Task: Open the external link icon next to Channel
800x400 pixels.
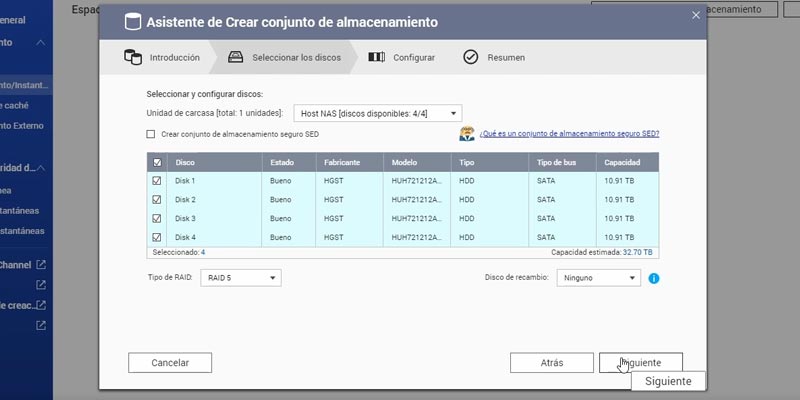Action: pos(41,265)
